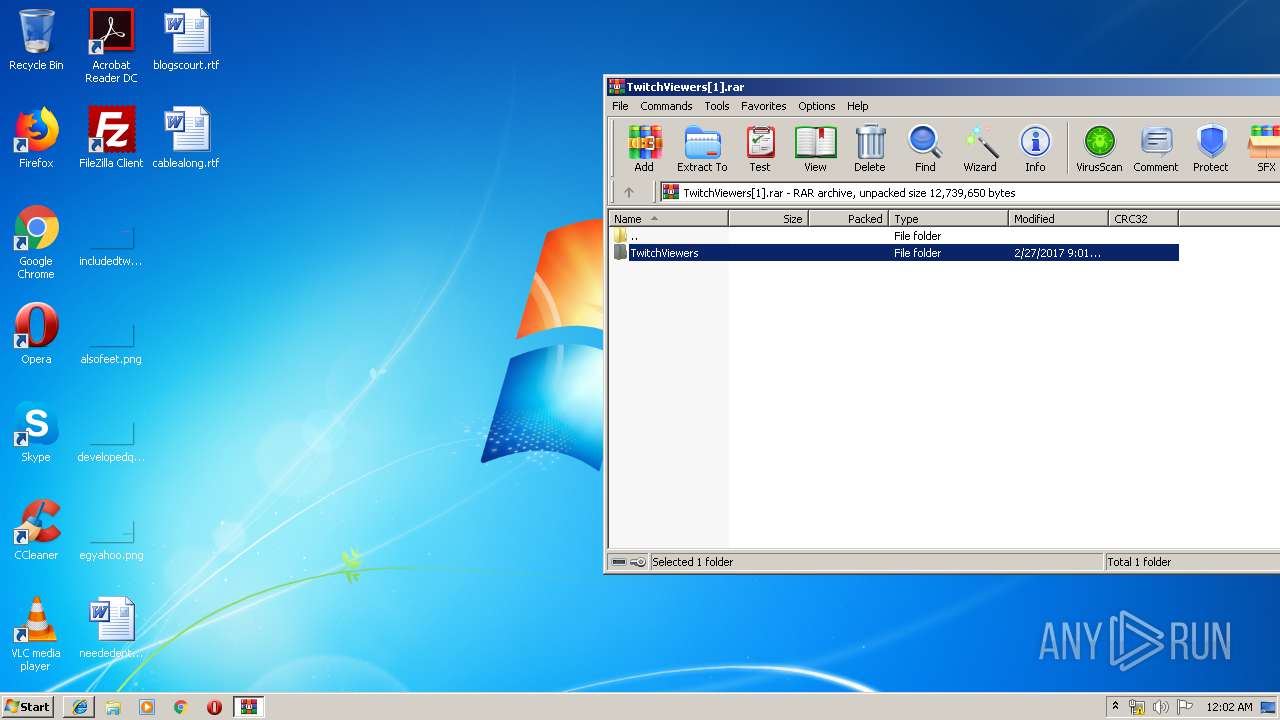The width and height of the screenshot is (1280, 720).
Task: Sort by the CRC32 column header
Action: (x=1144, y=218)
